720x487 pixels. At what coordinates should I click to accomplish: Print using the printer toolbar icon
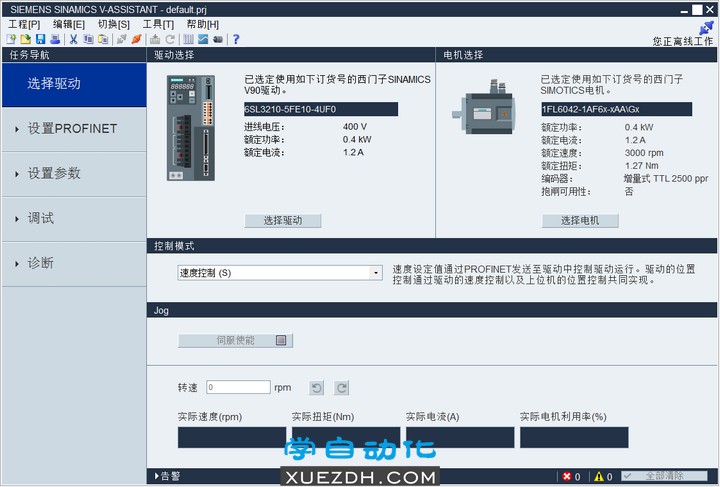[x=55, y=39]
